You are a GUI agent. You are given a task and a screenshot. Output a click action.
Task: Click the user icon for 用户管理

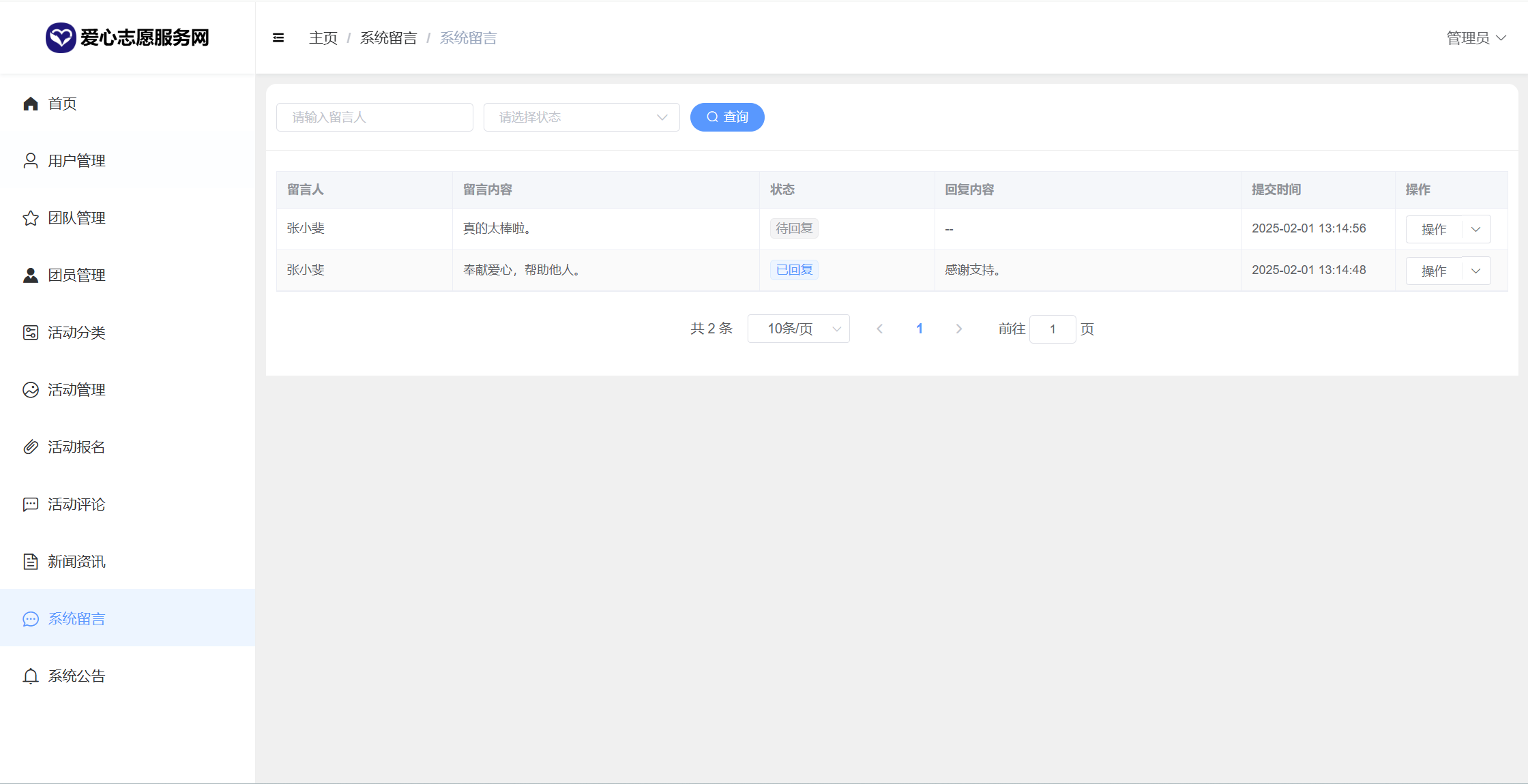pos(31,161)
